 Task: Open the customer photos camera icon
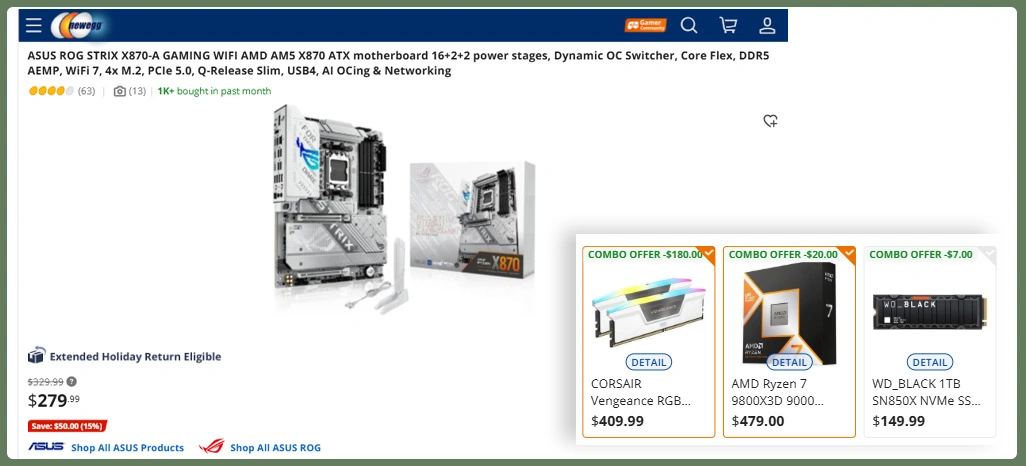click(x=120, y=91)
